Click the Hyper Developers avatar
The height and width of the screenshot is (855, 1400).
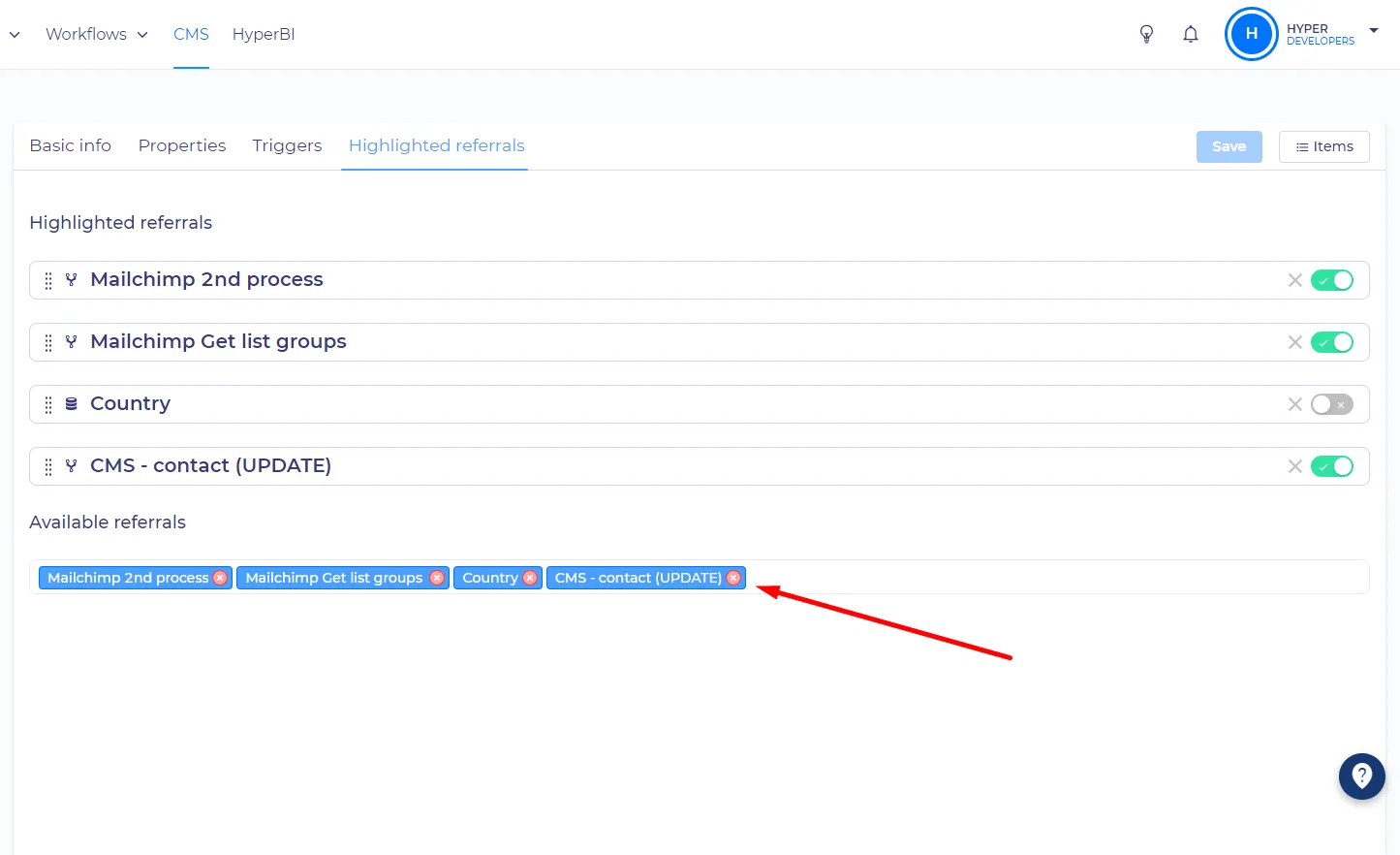tap(1251, 34)
